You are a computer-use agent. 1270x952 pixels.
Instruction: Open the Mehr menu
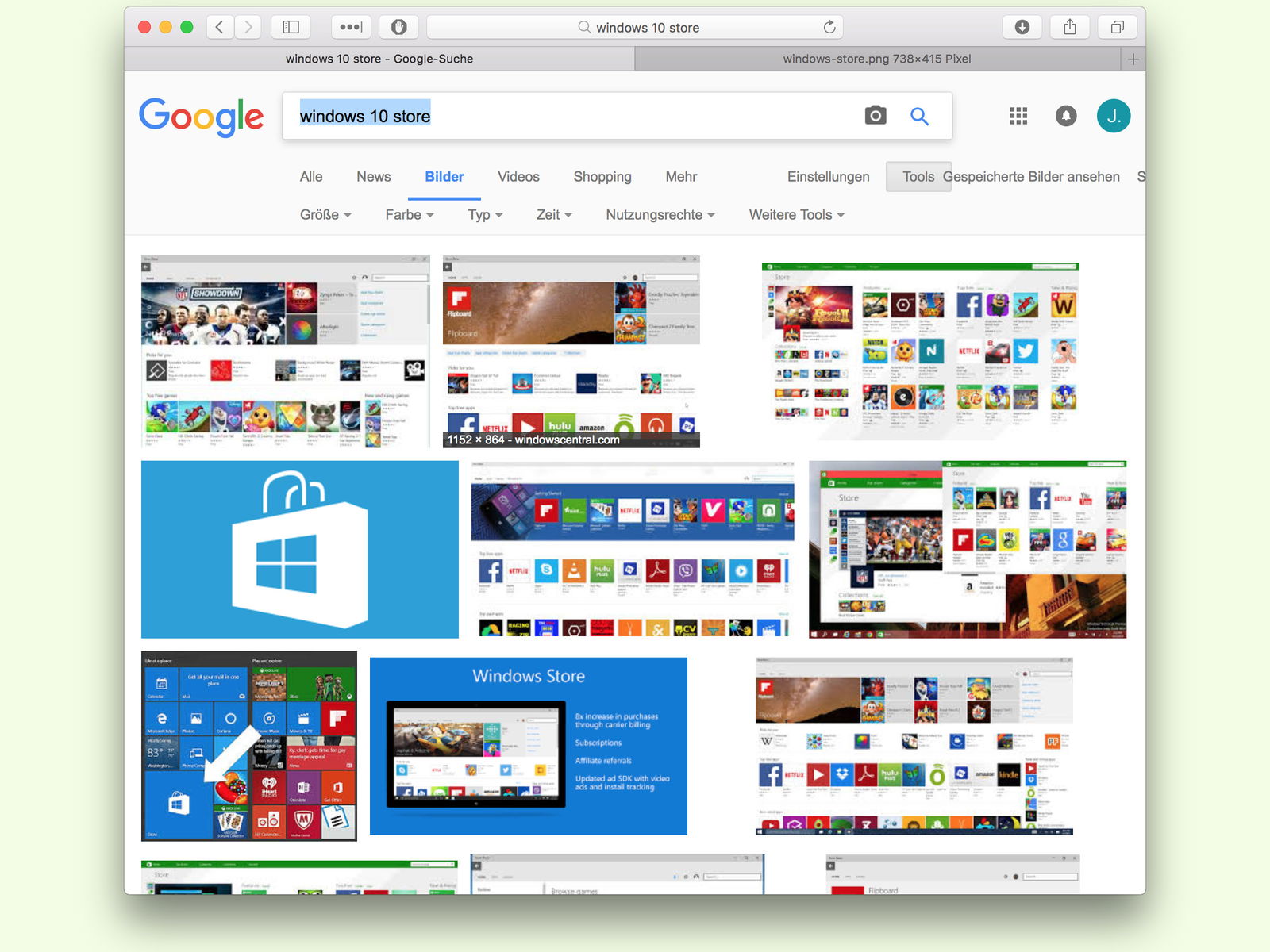681,177
